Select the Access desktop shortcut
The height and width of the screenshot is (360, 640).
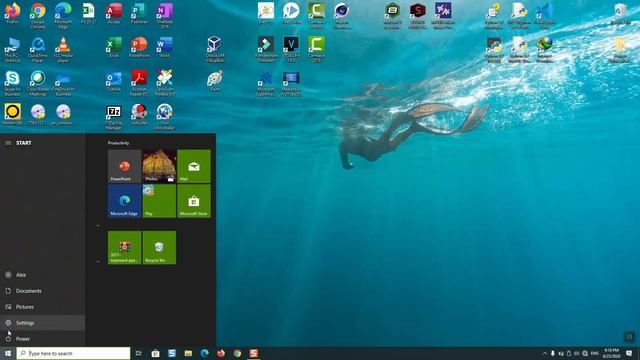[x=114, y=13]
